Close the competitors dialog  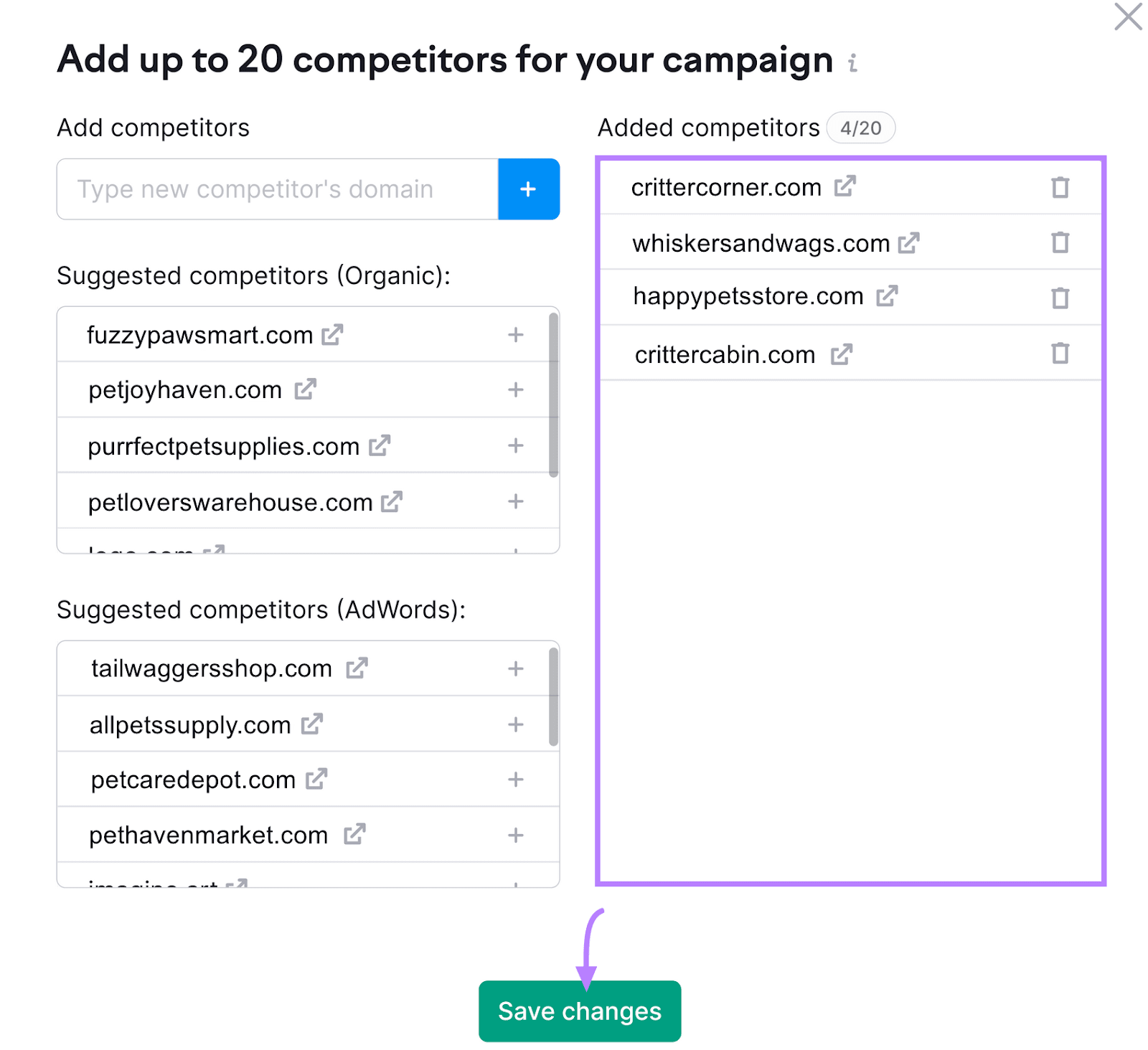(x=1128, y=18)
